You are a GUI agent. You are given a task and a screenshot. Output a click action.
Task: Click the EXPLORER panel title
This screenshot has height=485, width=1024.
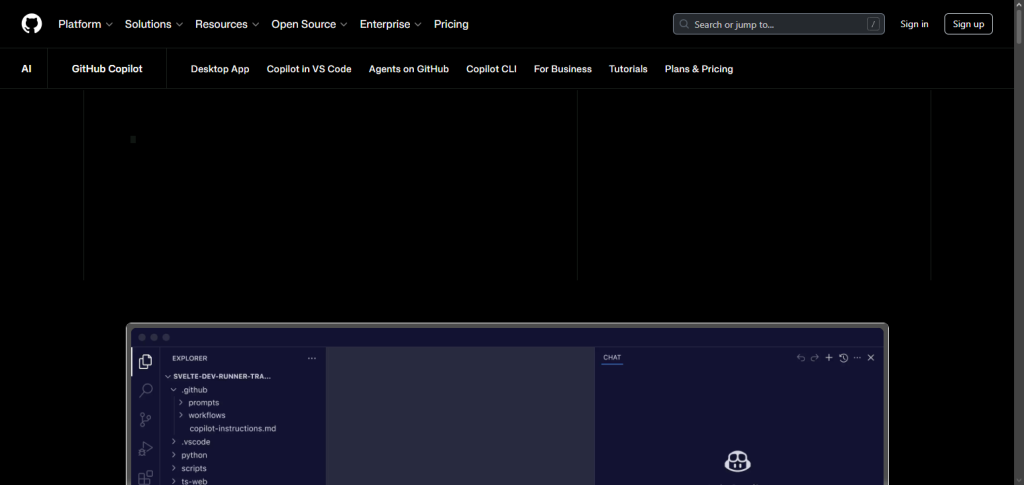190,358
